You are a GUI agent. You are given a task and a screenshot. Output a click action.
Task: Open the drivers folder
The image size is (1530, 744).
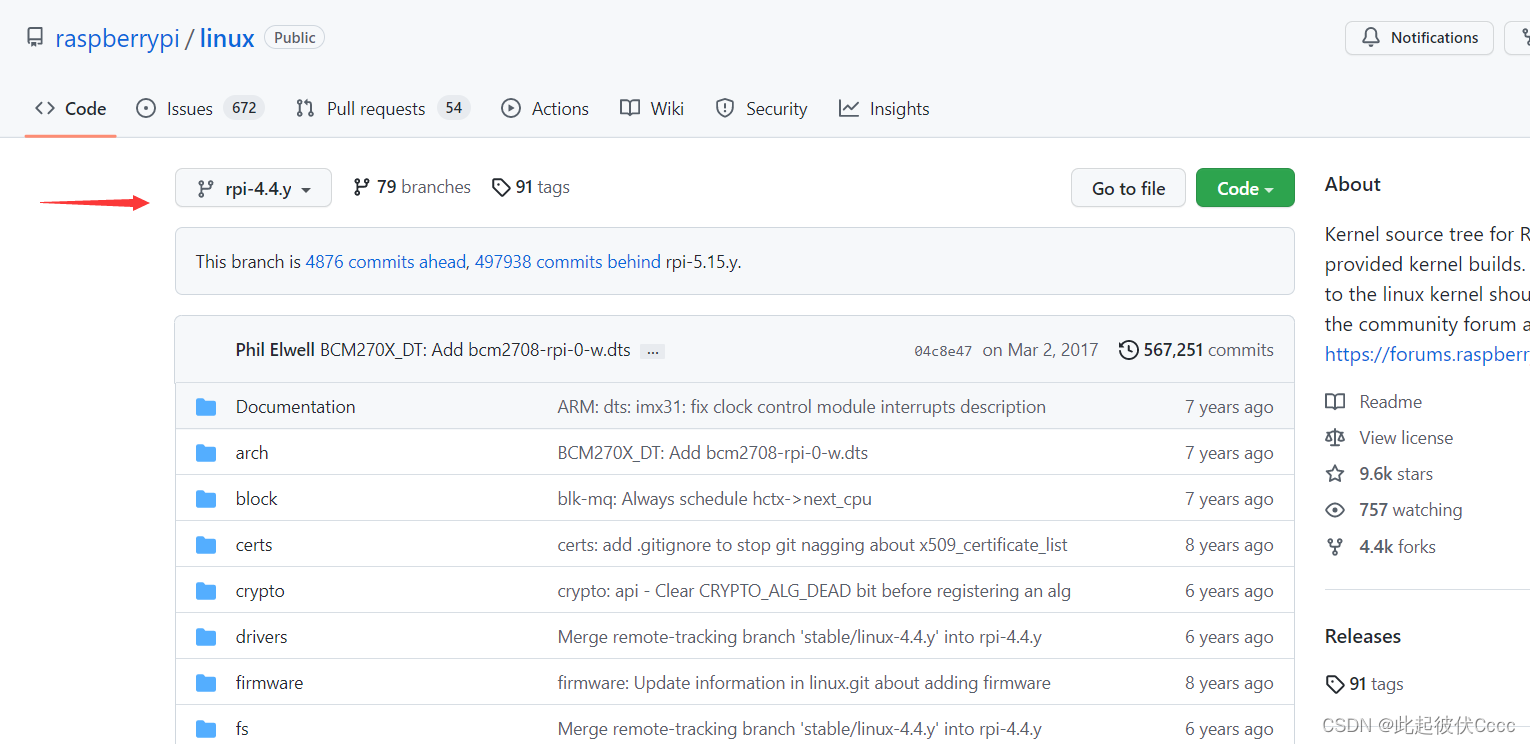[261, 637]
